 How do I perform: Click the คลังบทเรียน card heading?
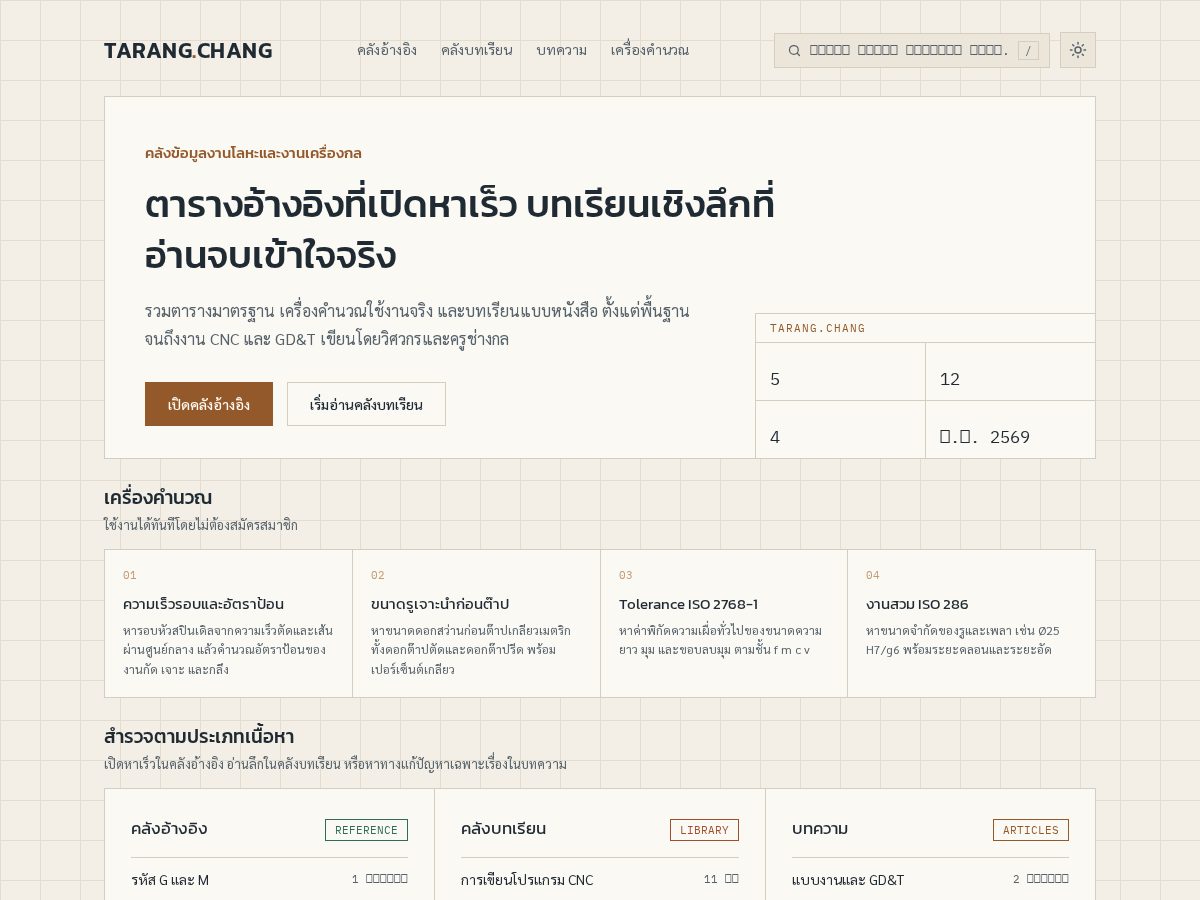pos(504,829)
